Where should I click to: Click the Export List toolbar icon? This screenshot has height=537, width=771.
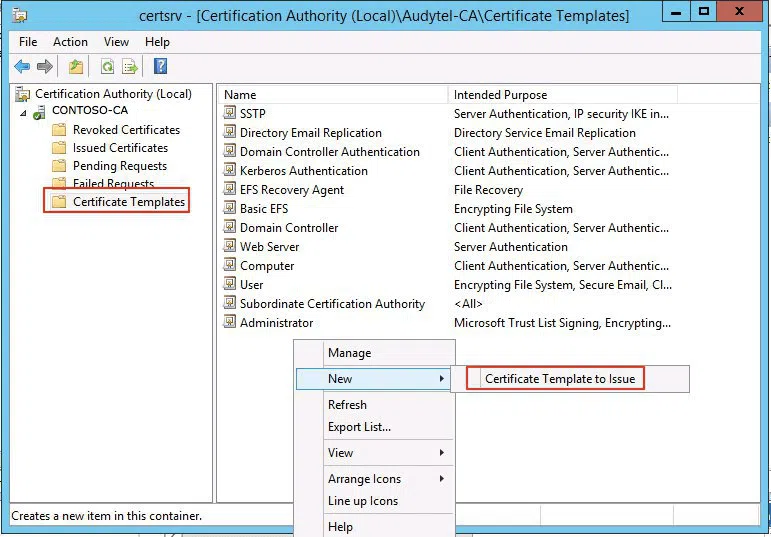(x=129, y=67)
